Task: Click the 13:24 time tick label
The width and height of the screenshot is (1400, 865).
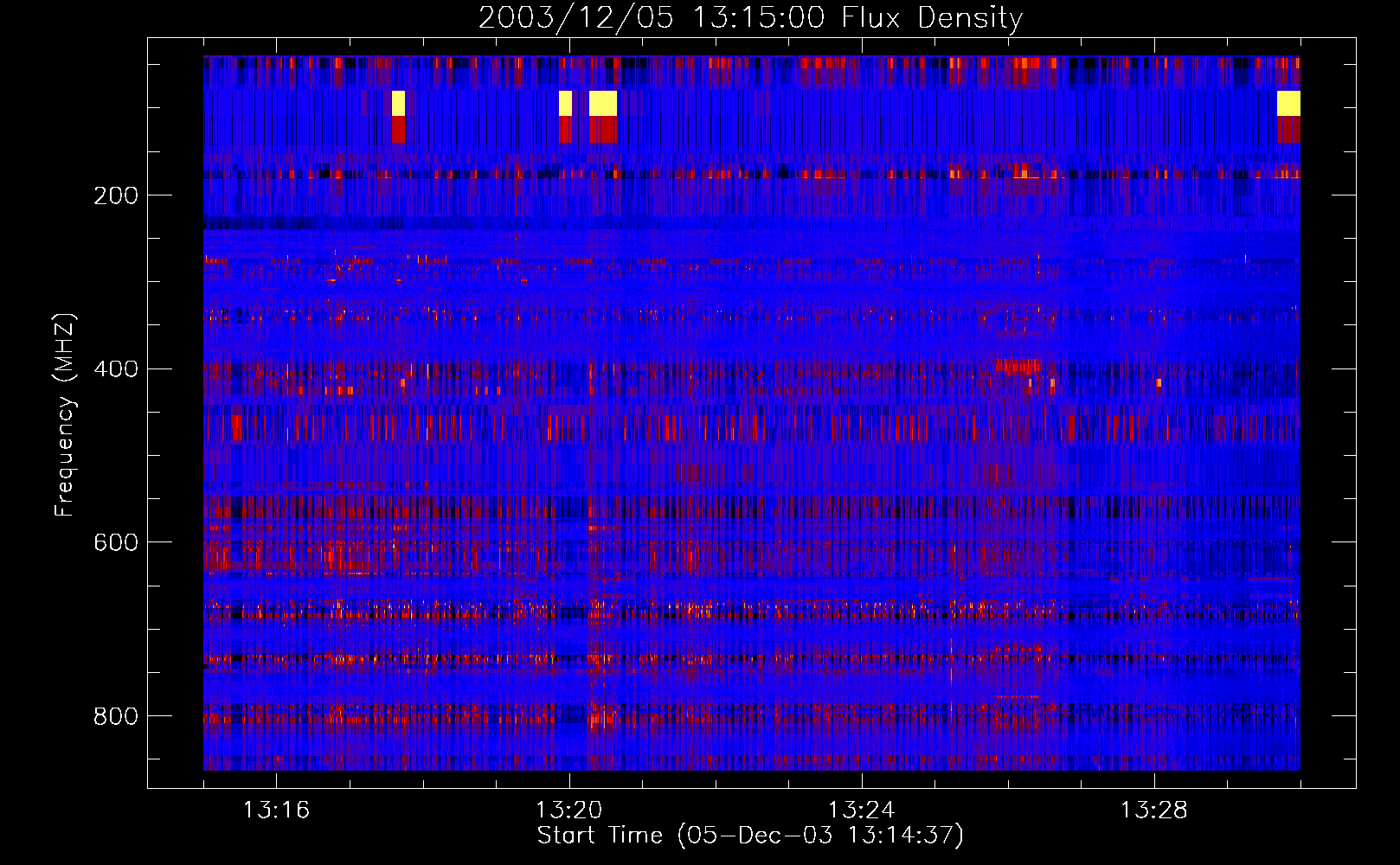Action: tap(861, 811)
